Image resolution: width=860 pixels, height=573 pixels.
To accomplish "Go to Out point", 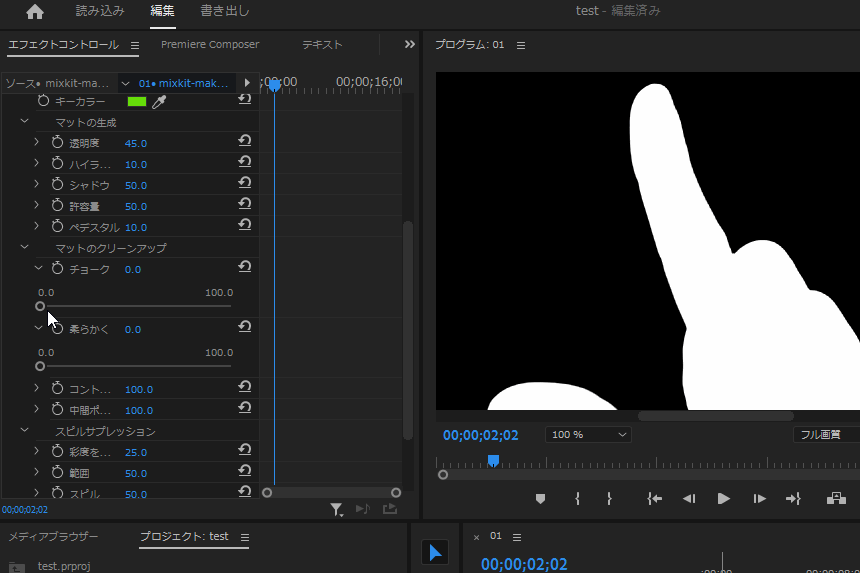I will tap(793, 498).
